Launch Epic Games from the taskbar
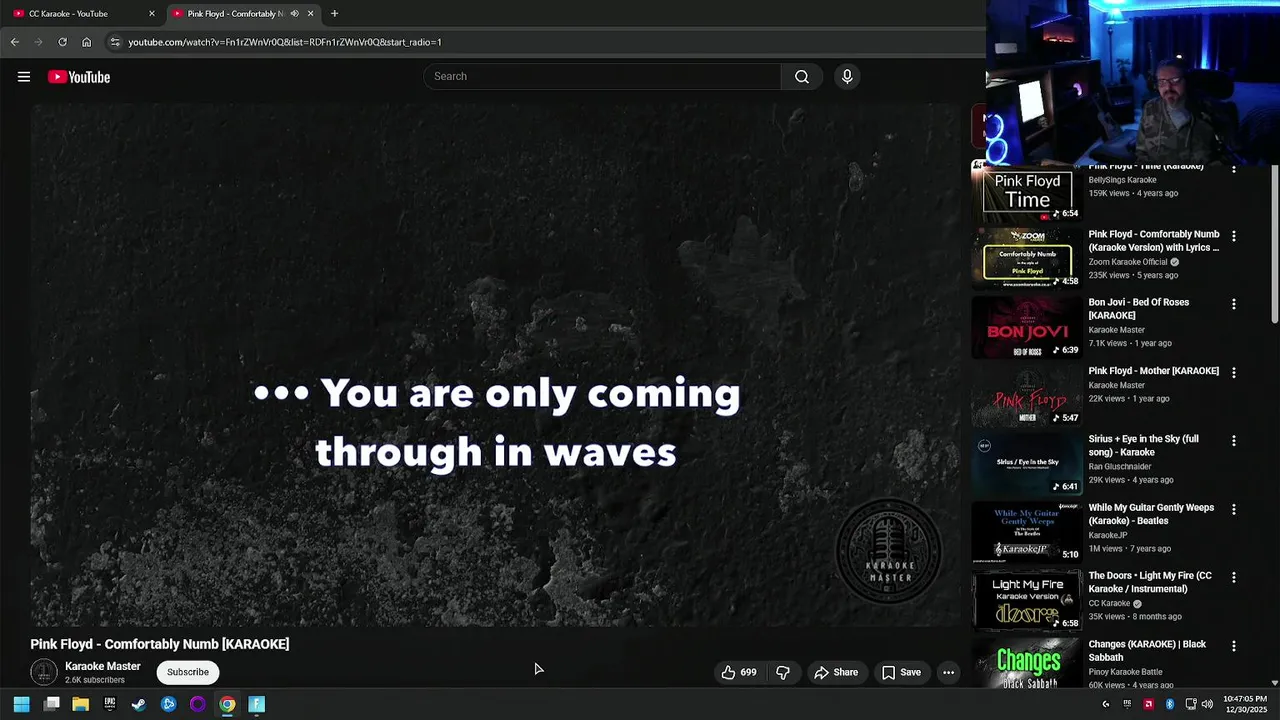This screenshot has height=720, width=1280. click(110, 704)
